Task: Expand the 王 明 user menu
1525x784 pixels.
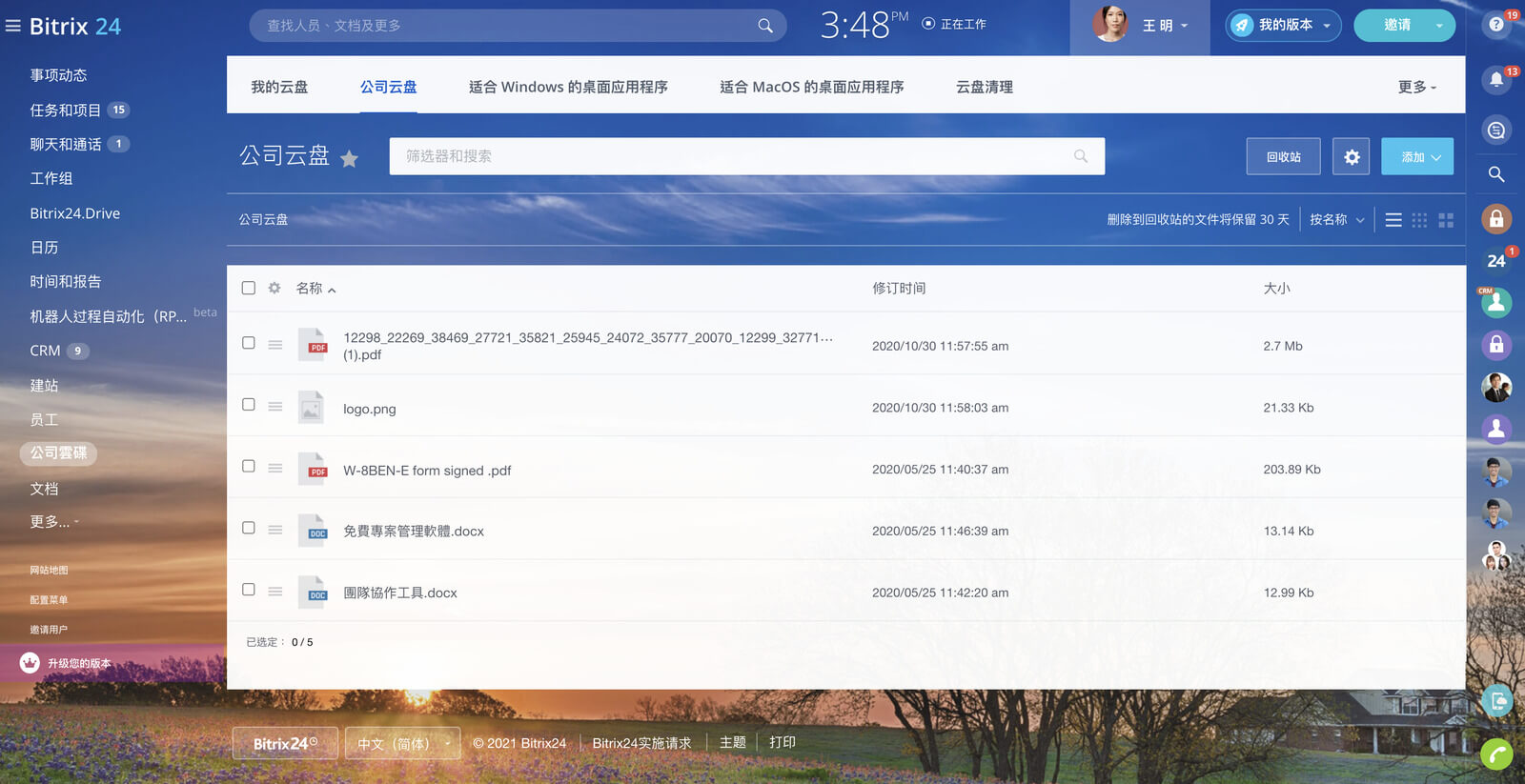Action: [x=1166, y=26]
